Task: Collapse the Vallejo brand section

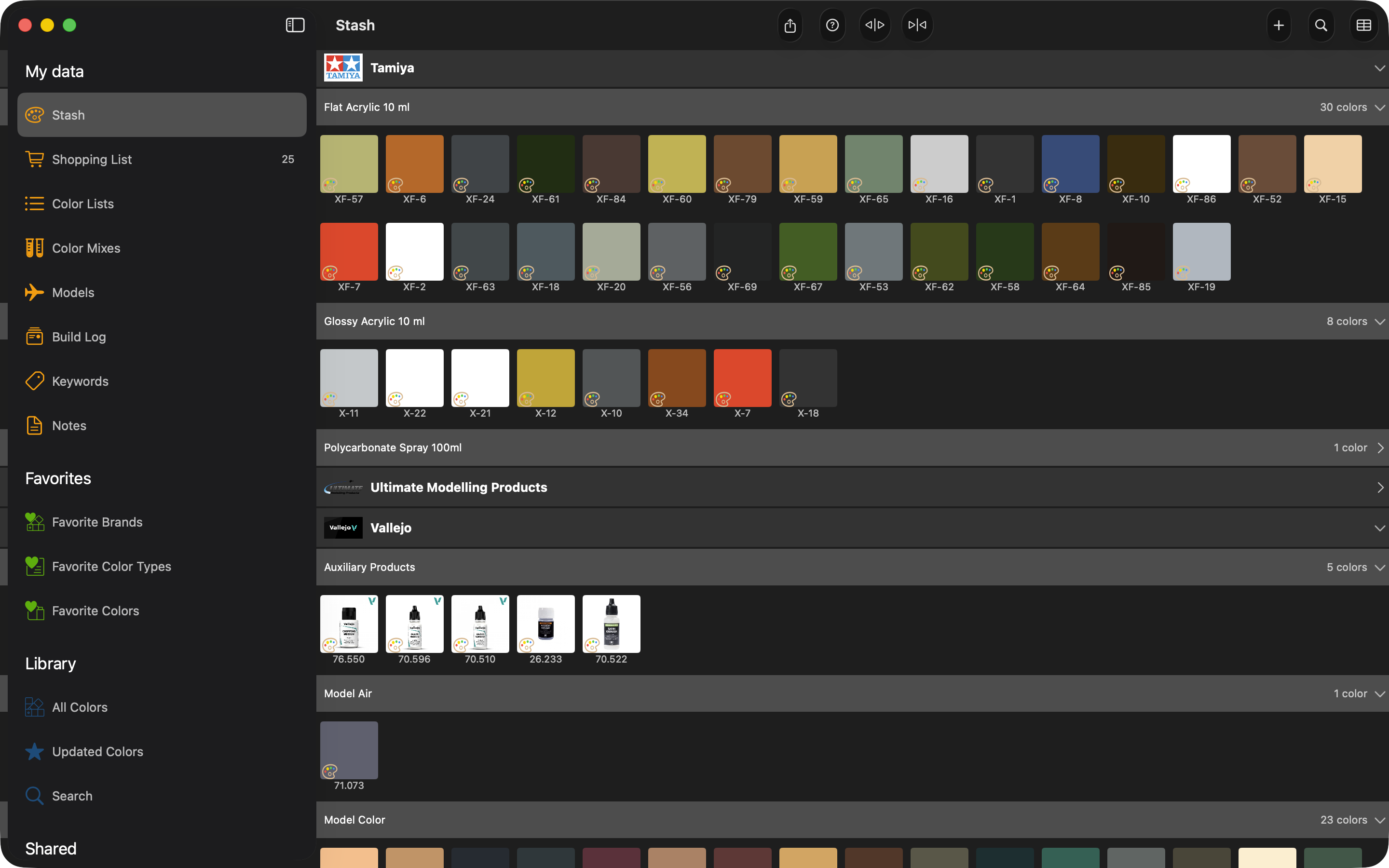Action: [1380, 528]
